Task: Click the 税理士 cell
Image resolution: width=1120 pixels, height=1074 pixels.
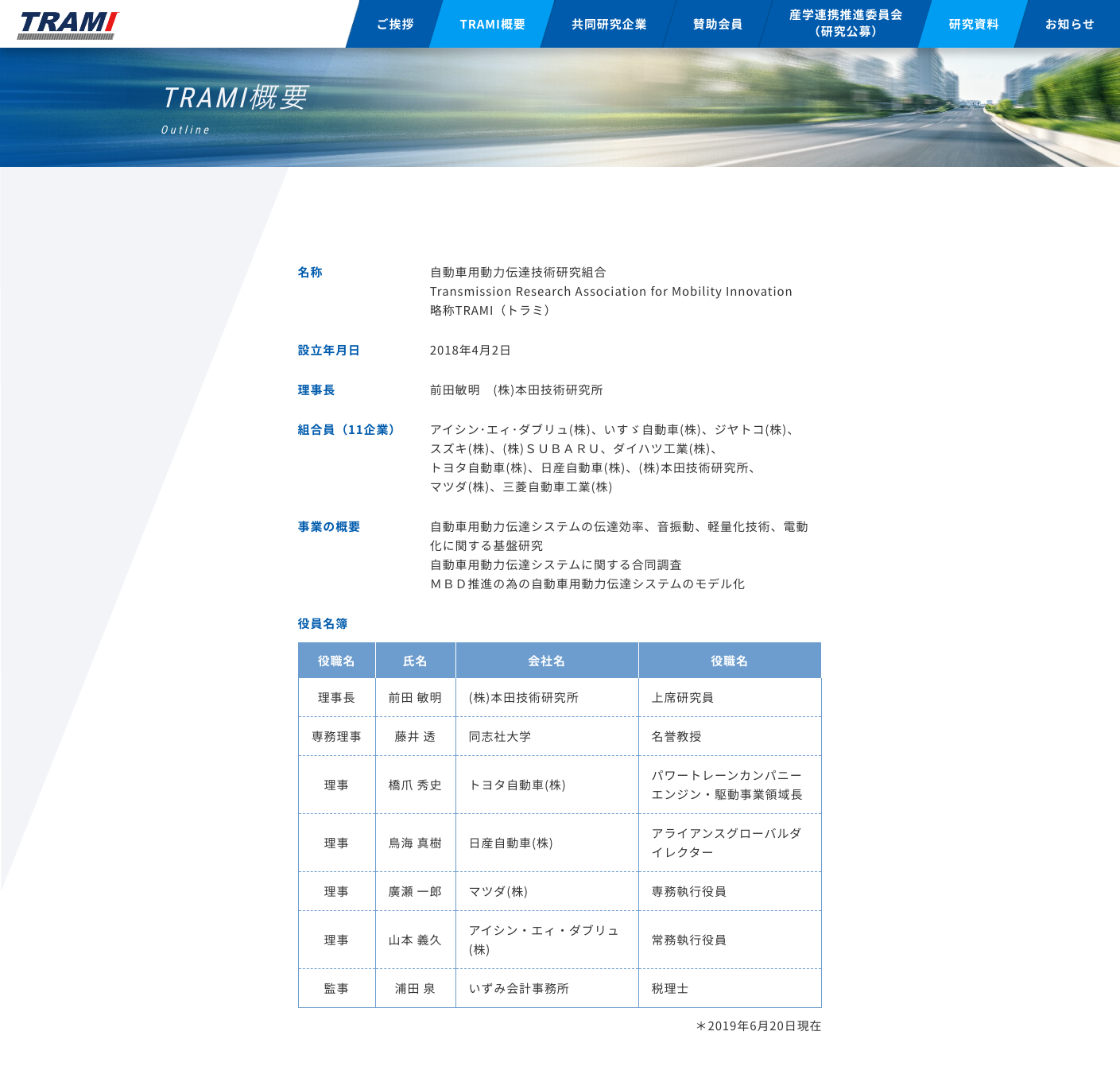Action: 730,988
